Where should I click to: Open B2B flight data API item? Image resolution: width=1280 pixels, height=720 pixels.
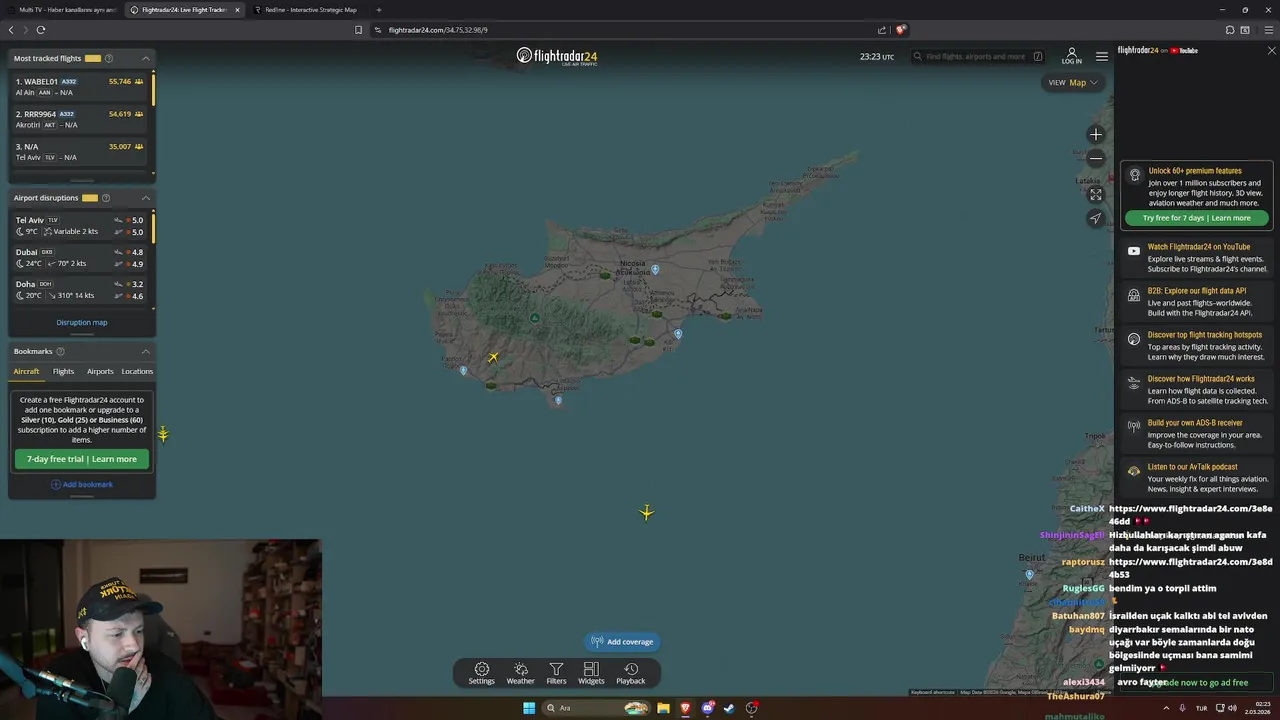pos(1197,302)
